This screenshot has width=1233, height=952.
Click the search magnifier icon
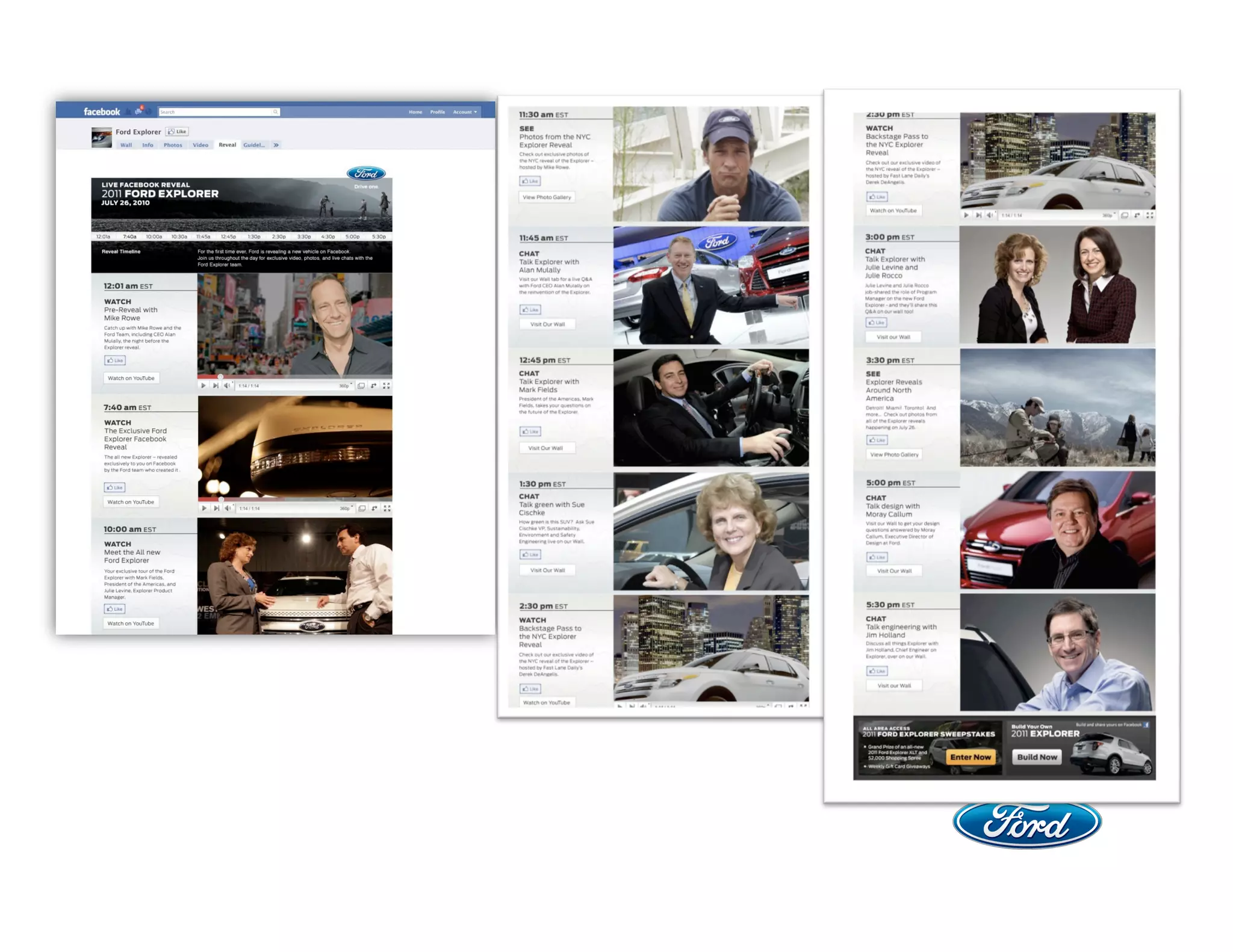click(x=275, y=112)
